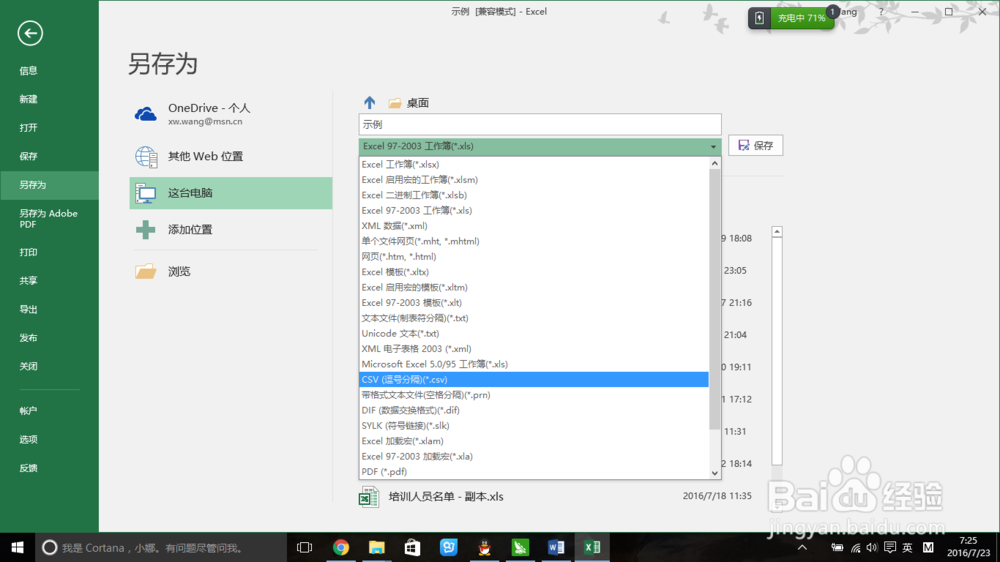1000x562 pixels.
Task: Choose Excel 加载宏(*.xlam) format
Action: [533, 441]
